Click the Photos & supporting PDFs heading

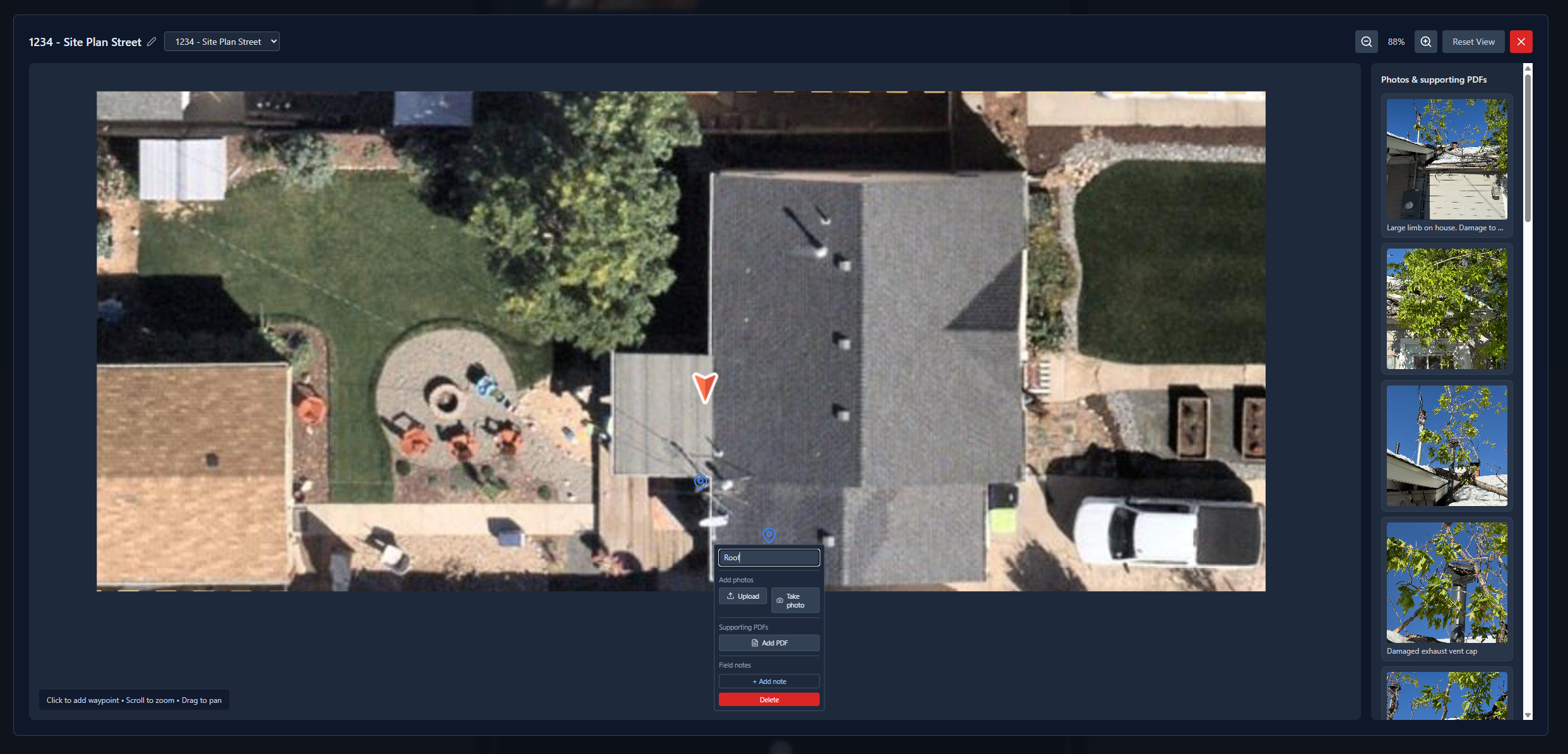tap(1434, 80)
